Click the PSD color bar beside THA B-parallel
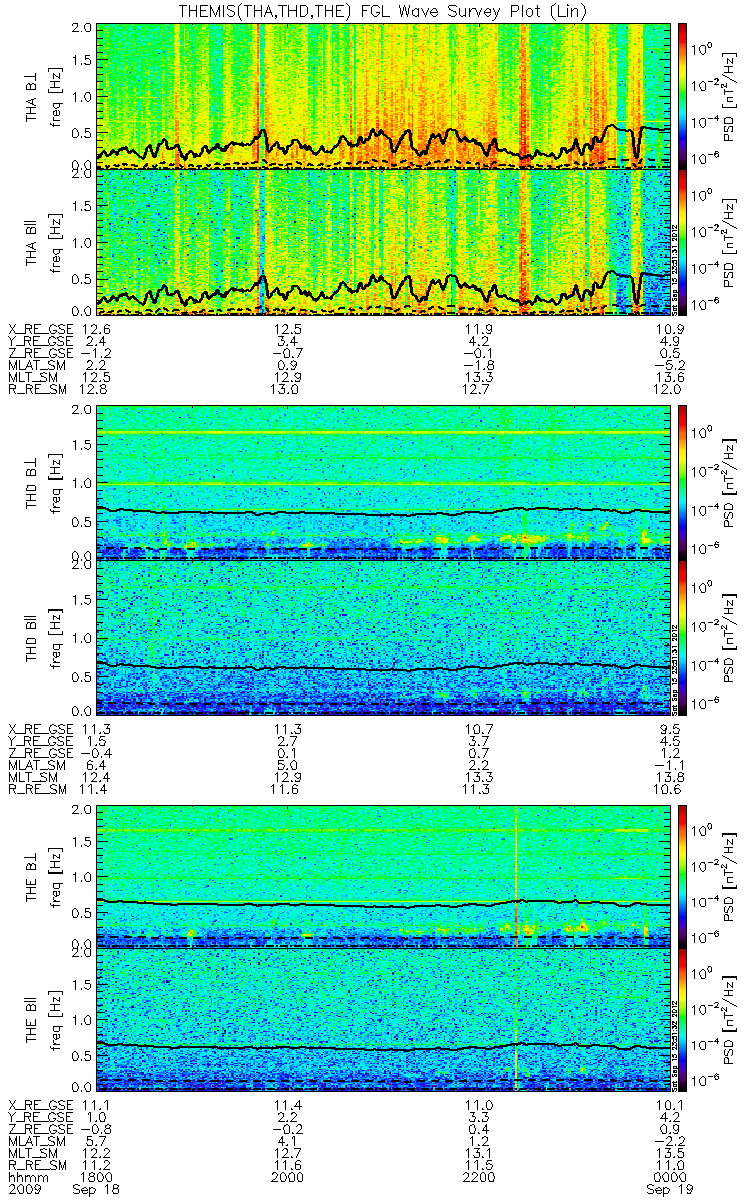The image size is (750, 1200). tap(683, 241)
